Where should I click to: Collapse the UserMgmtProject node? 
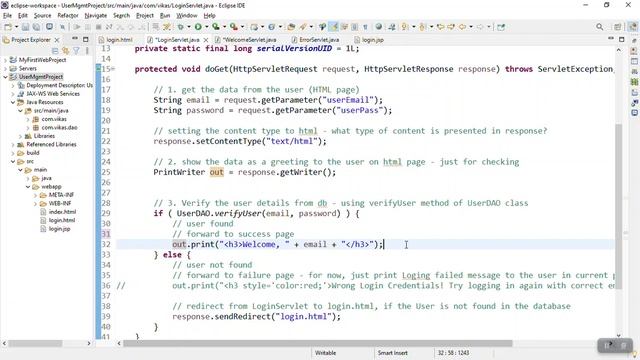5,77
